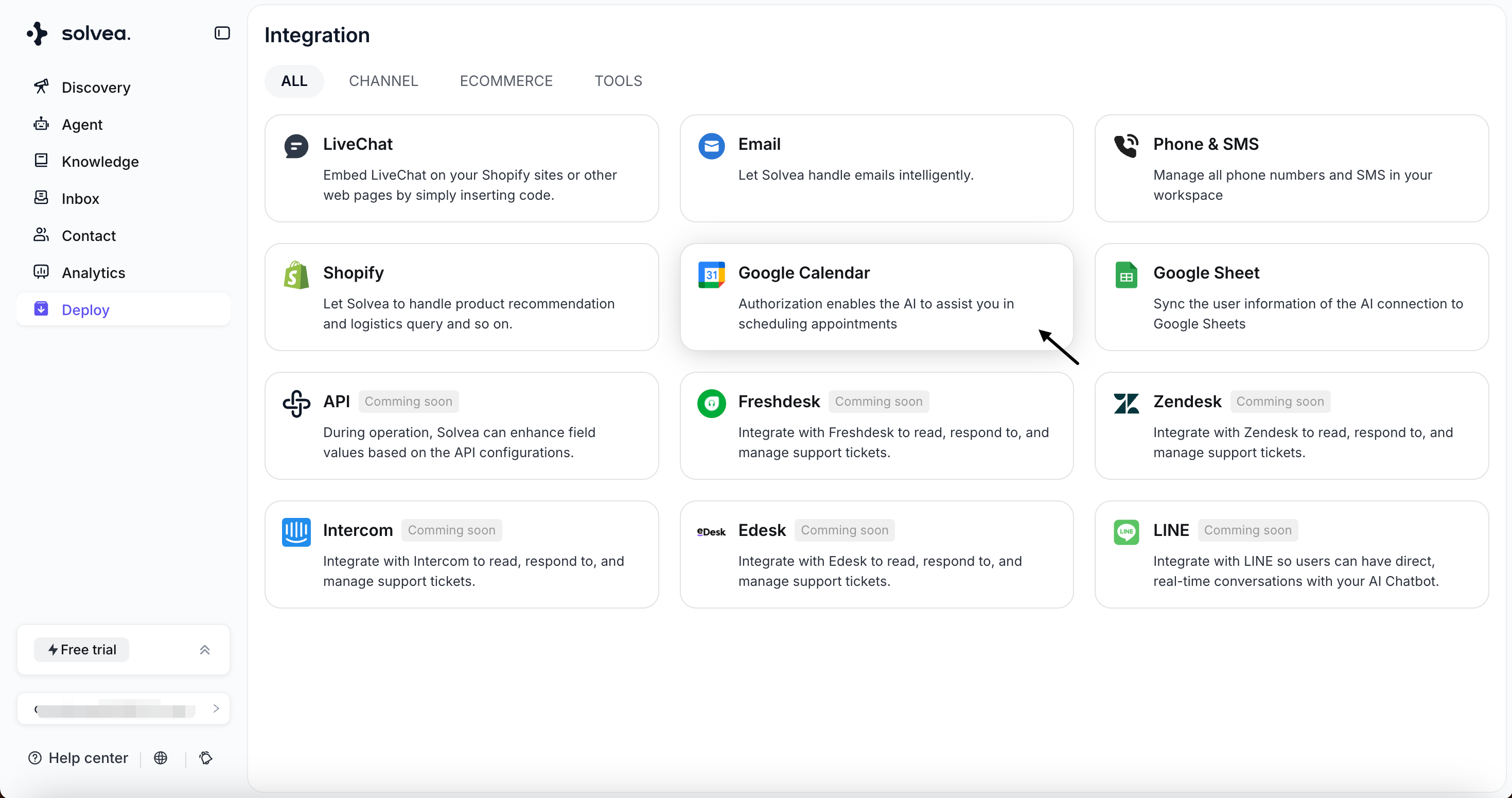Click the LiveChat bubble icon
The height and width of the screenshot is (798, 1512).
pyautogui.click(x=296, y=146)
